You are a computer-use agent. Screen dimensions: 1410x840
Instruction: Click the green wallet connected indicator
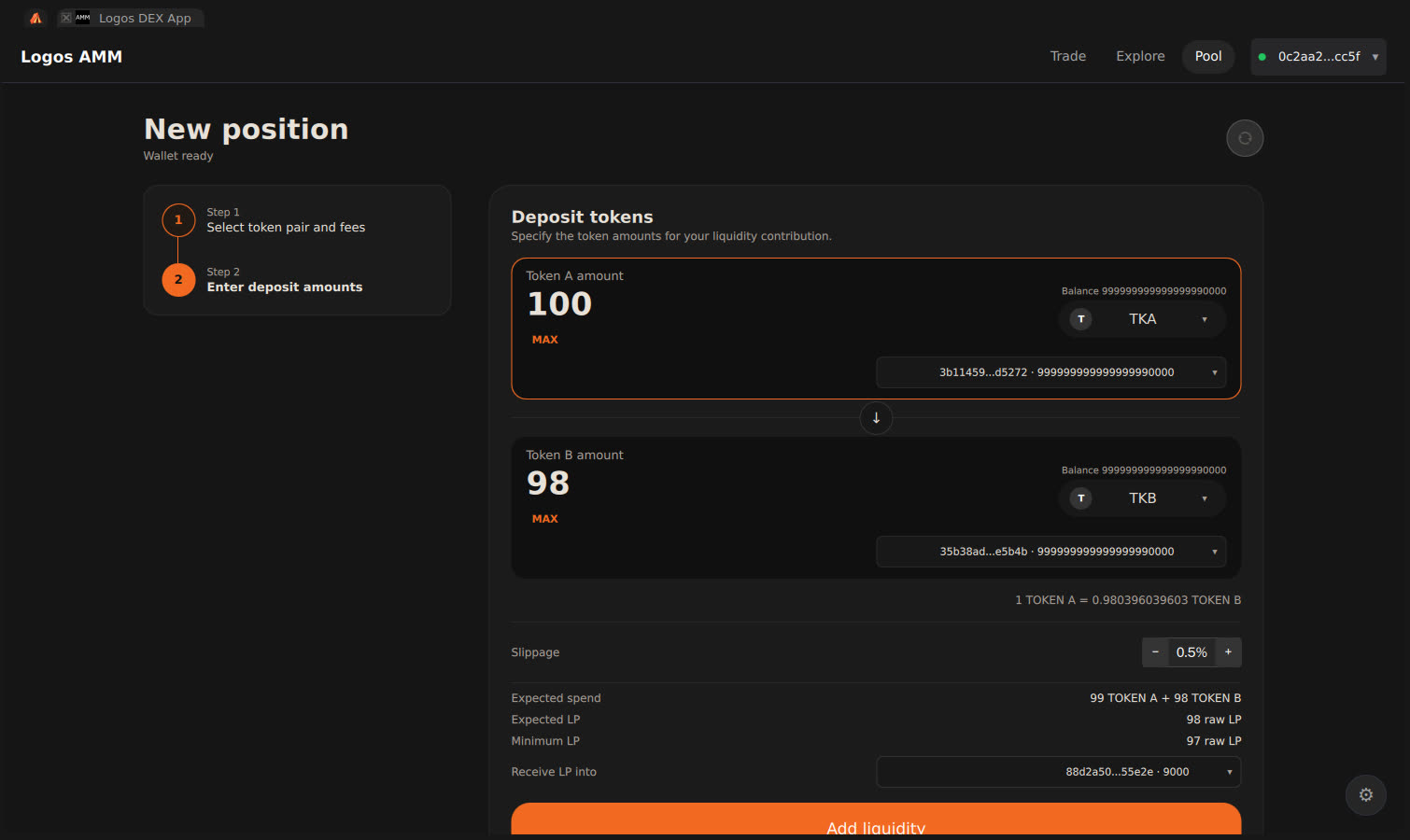click(1262, 57)
